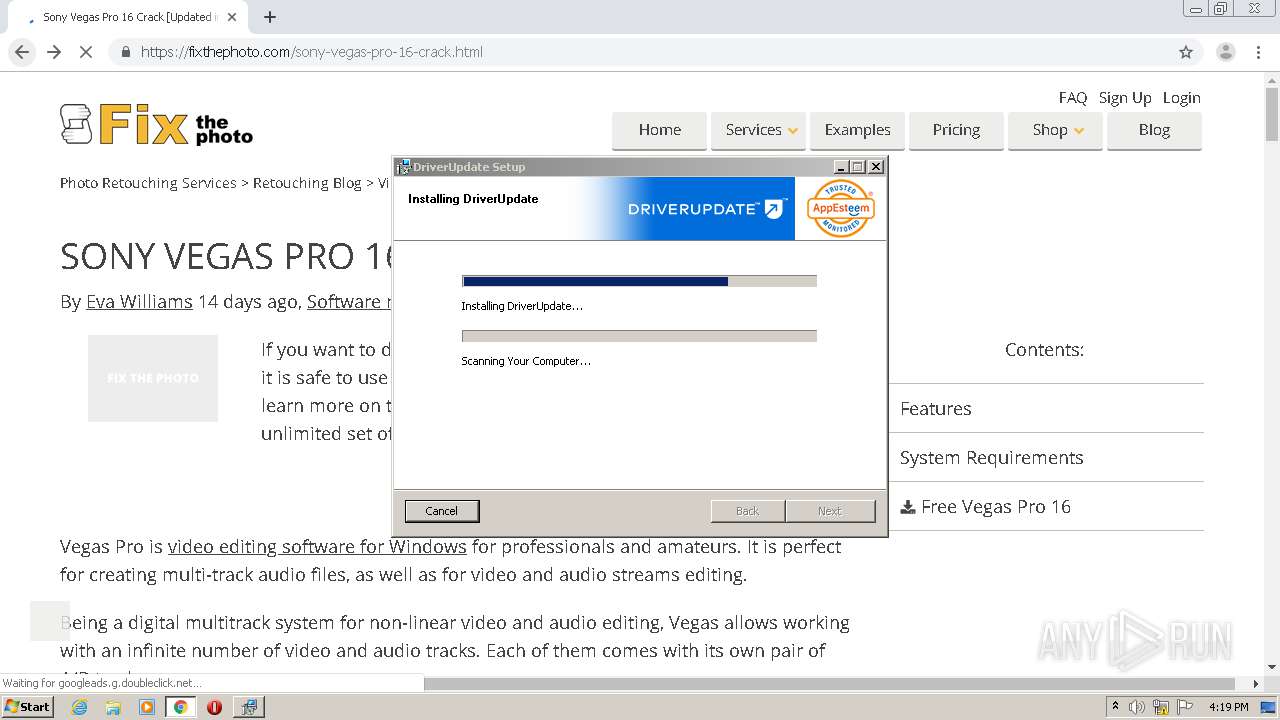Open Action Center flag icon

point(1183,707)
